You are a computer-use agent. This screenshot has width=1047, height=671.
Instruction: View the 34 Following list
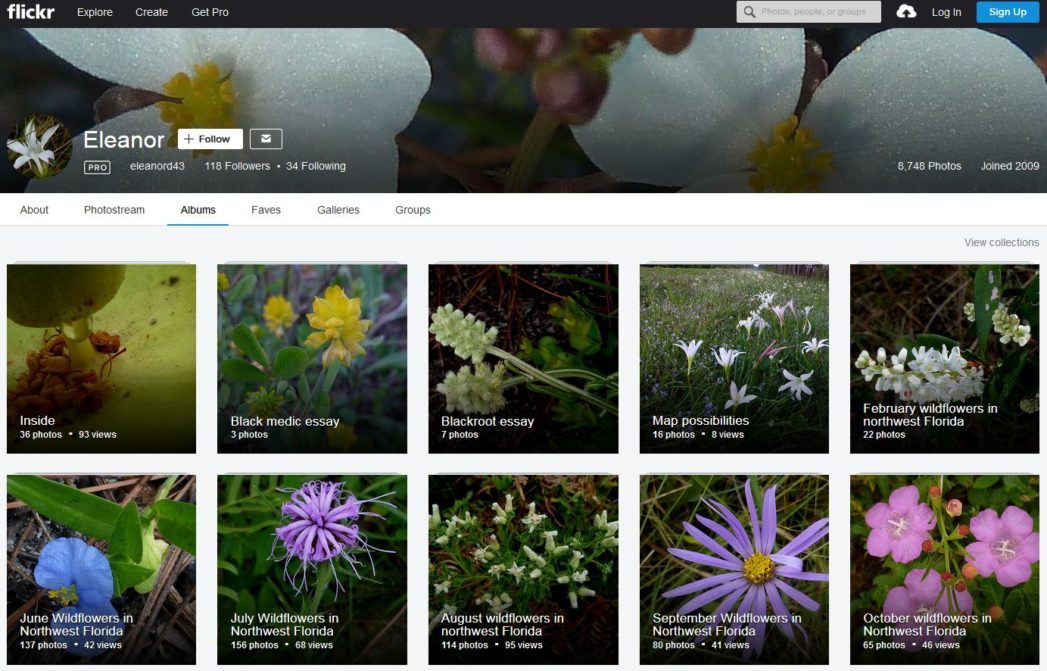(x=316, y=166)
